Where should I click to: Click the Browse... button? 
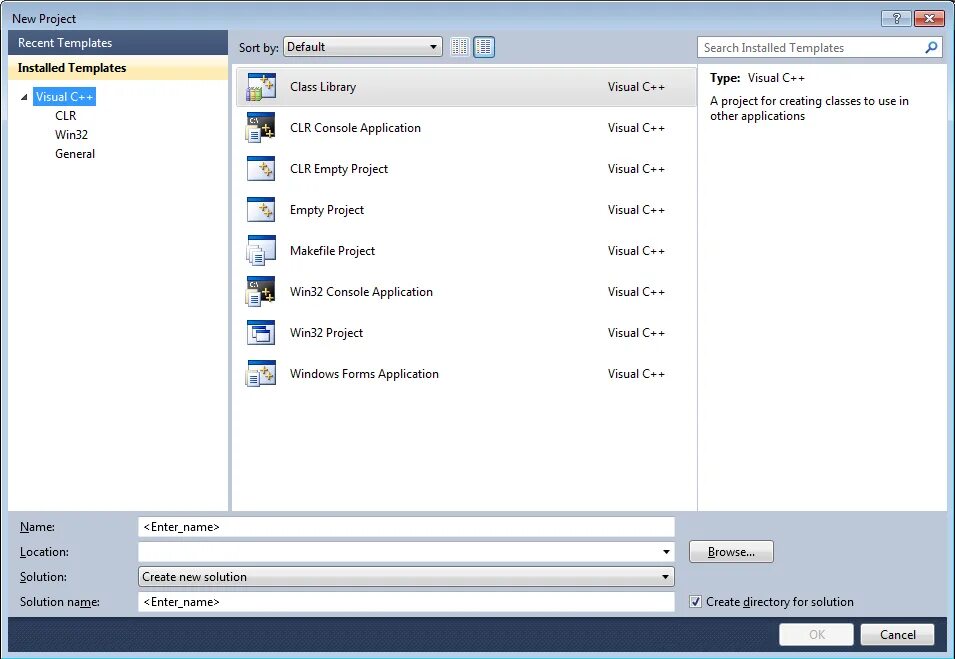(731, 552)
